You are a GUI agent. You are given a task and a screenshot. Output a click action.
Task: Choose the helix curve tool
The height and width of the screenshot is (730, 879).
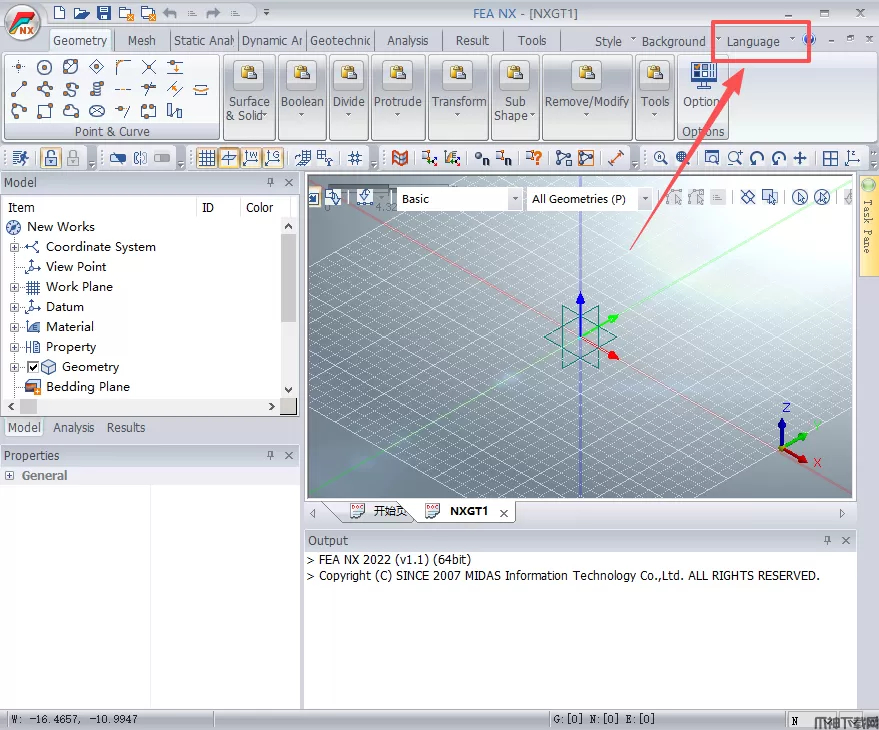[x=97, y=89]
